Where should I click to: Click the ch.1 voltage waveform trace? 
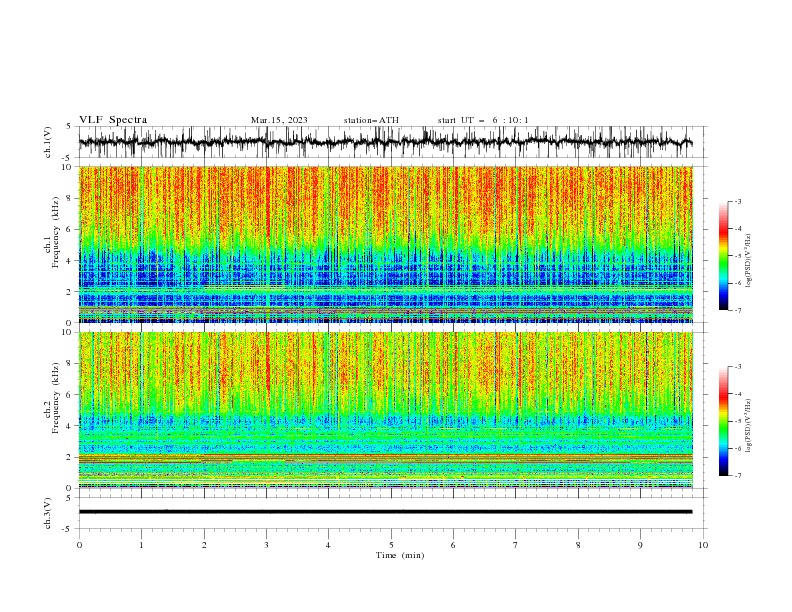click(x=385, y=142)
